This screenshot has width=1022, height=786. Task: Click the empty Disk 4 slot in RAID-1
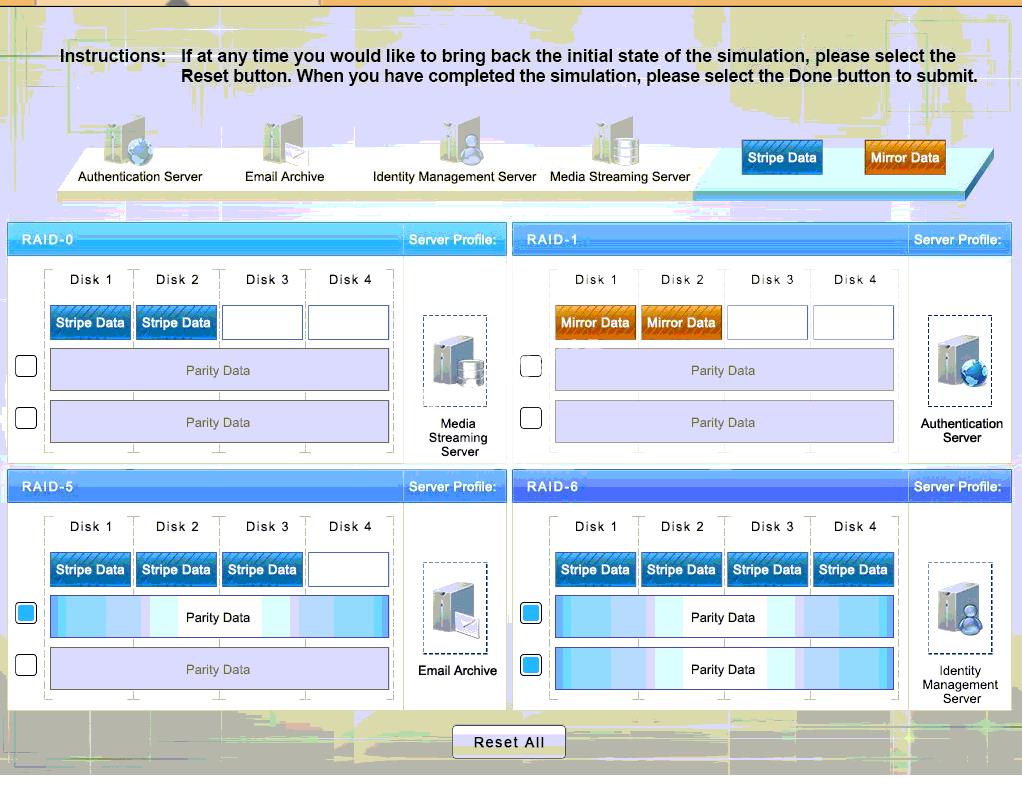[853, 323]
